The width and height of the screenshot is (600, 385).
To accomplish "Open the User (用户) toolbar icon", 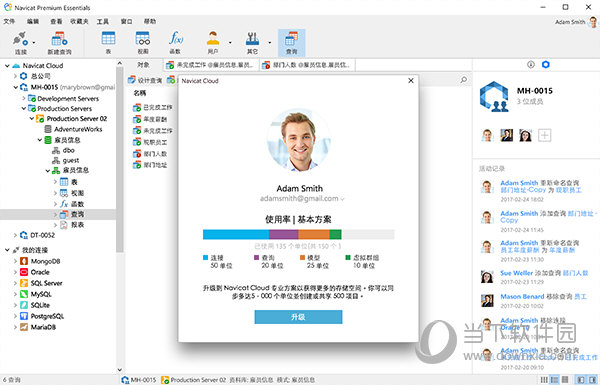I will 213,42.
